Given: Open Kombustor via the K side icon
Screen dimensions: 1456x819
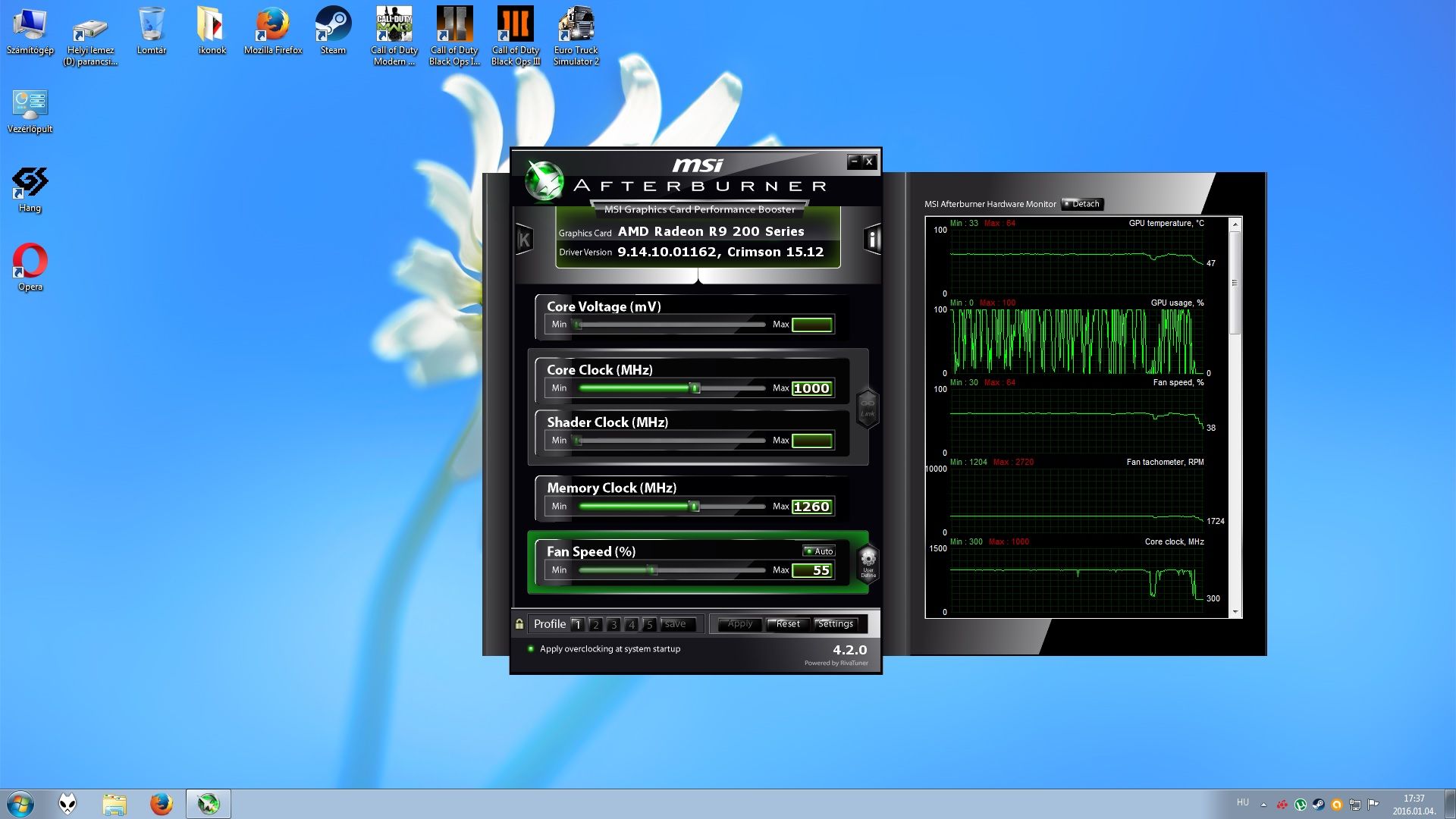Looking at the screenshot, I should click(x=524, y=240).
